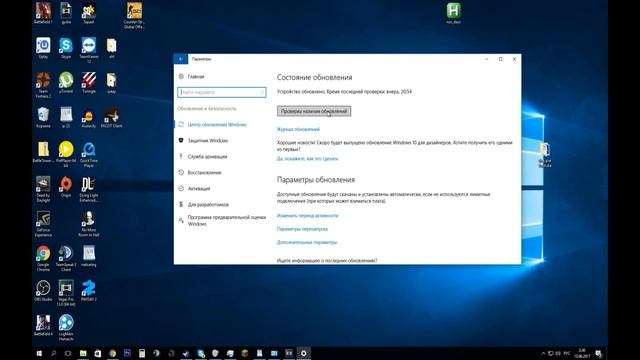Image resolution: width=640 pixels, height=360 pixels.
Task: Open Изменить период активности link
Action: (307, 216)
